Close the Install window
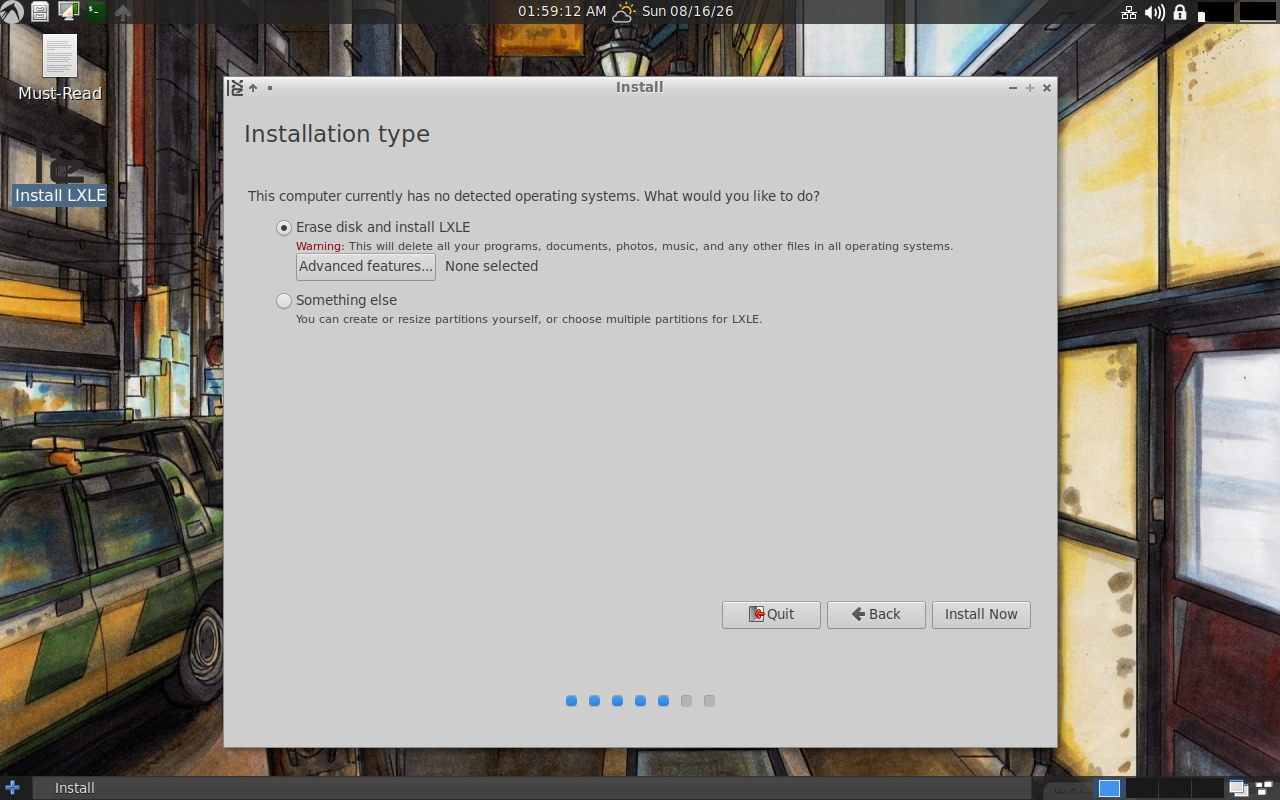 point(1047,88)
